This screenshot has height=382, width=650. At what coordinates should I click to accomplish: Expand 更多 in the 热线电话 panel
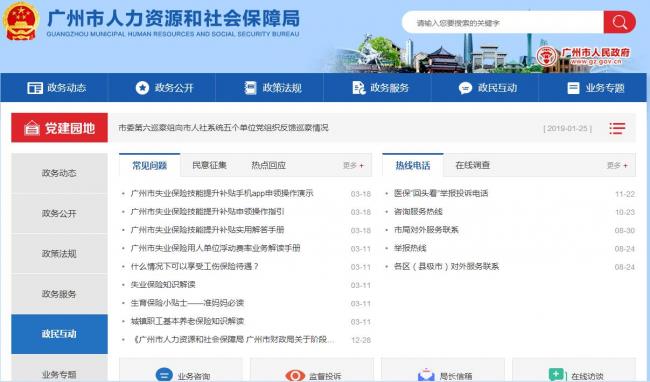tap(617, 165)
